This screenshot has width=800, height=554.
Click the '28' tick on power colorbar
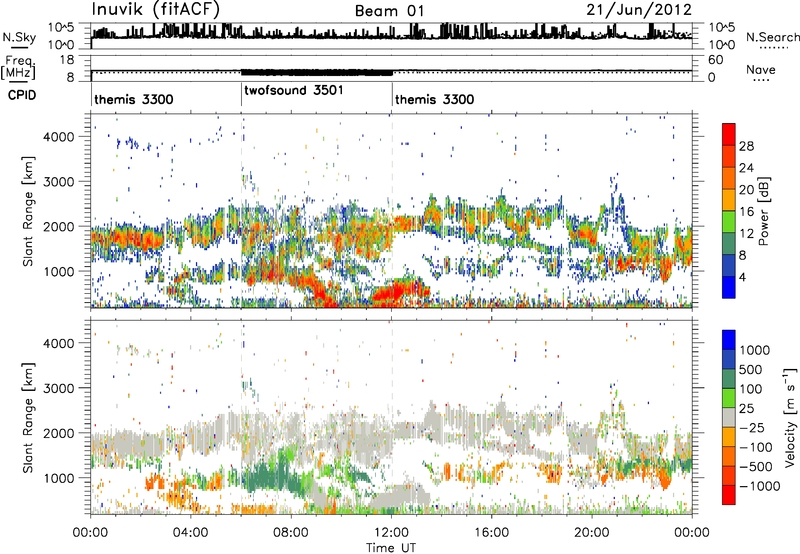[746, 146]
